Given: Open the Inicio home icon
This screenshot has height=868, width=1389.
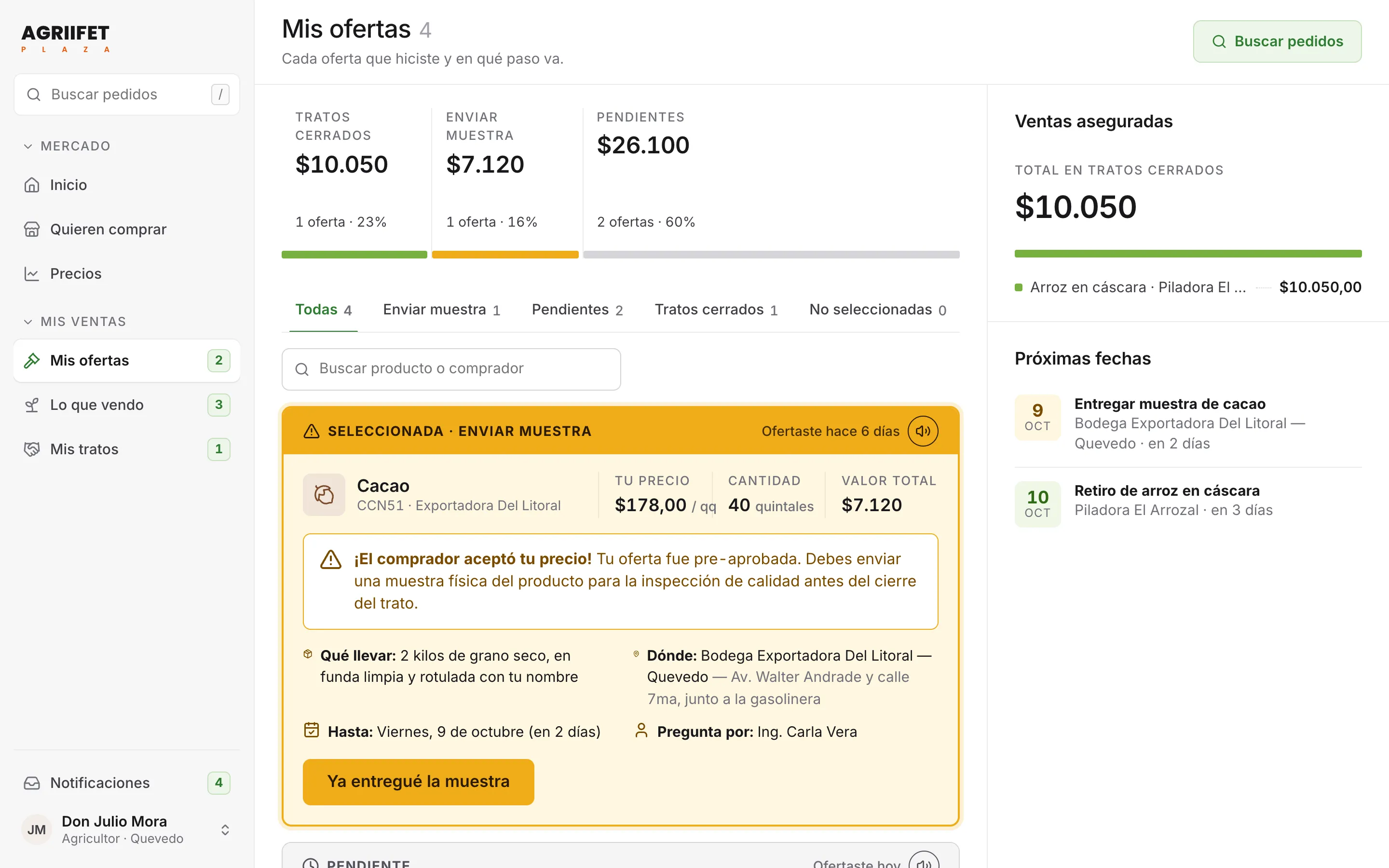Looking at the screenshot, I should (x=32, y=185).
